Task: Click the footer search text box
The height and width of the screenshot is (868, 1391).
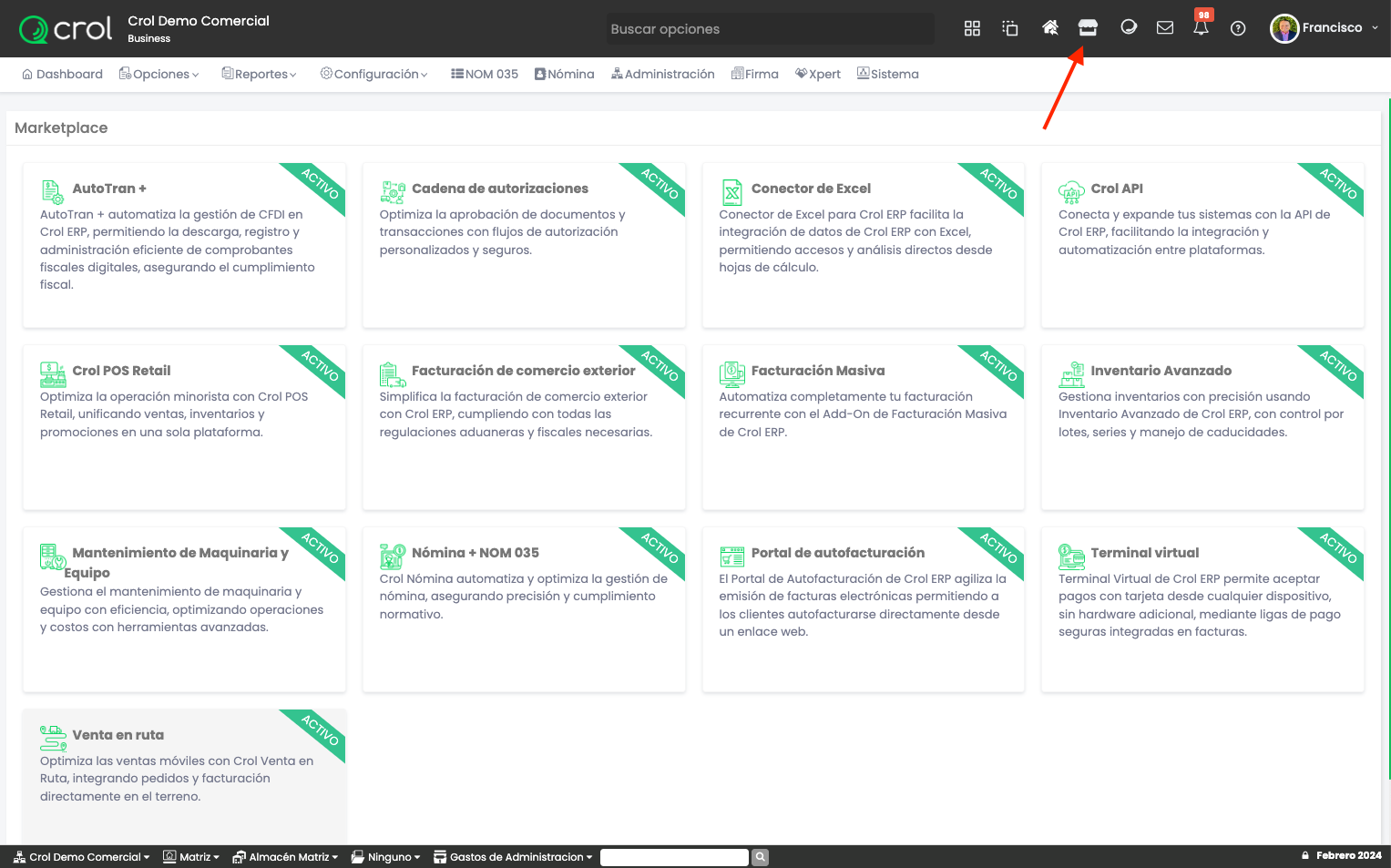Action: point(674,857)
